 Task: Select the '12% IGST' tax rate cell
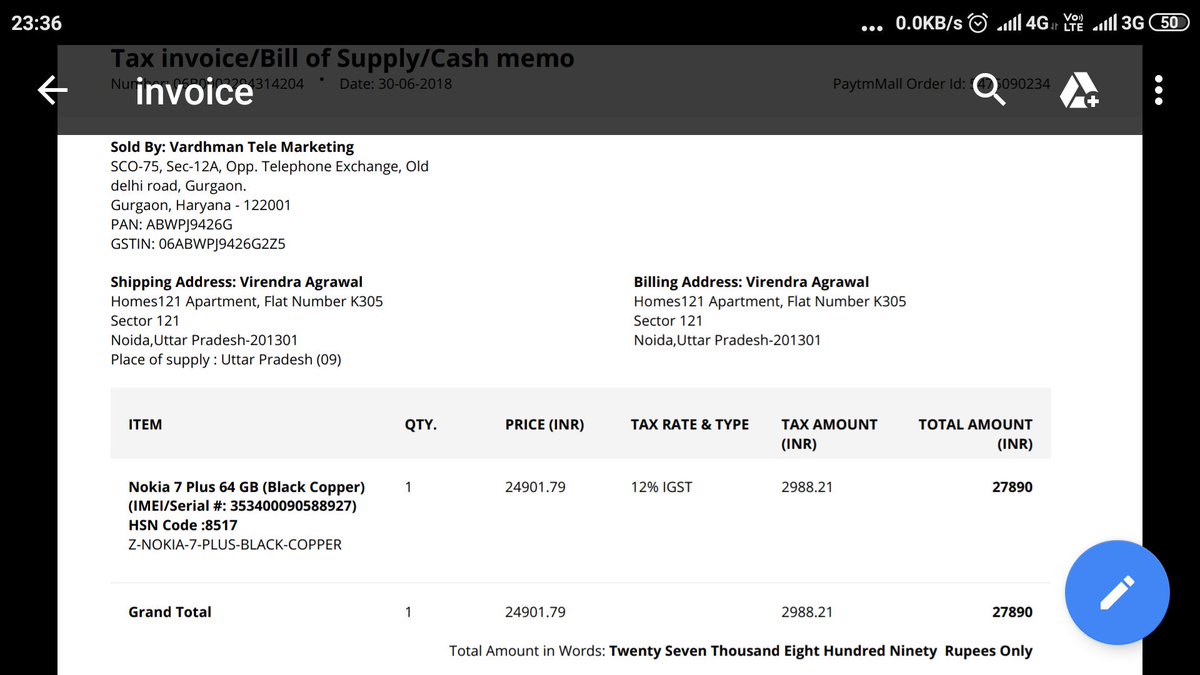tap(661, 487)
